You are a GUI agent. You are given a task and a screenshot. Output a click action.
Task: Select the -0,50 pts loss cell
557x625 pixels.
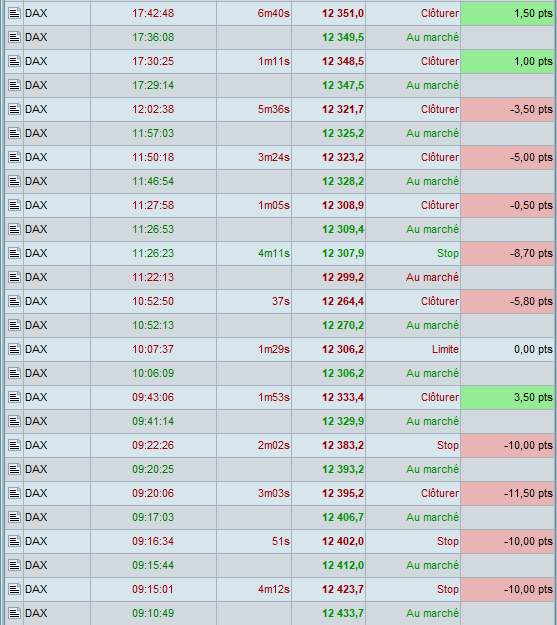coord(508,205)
